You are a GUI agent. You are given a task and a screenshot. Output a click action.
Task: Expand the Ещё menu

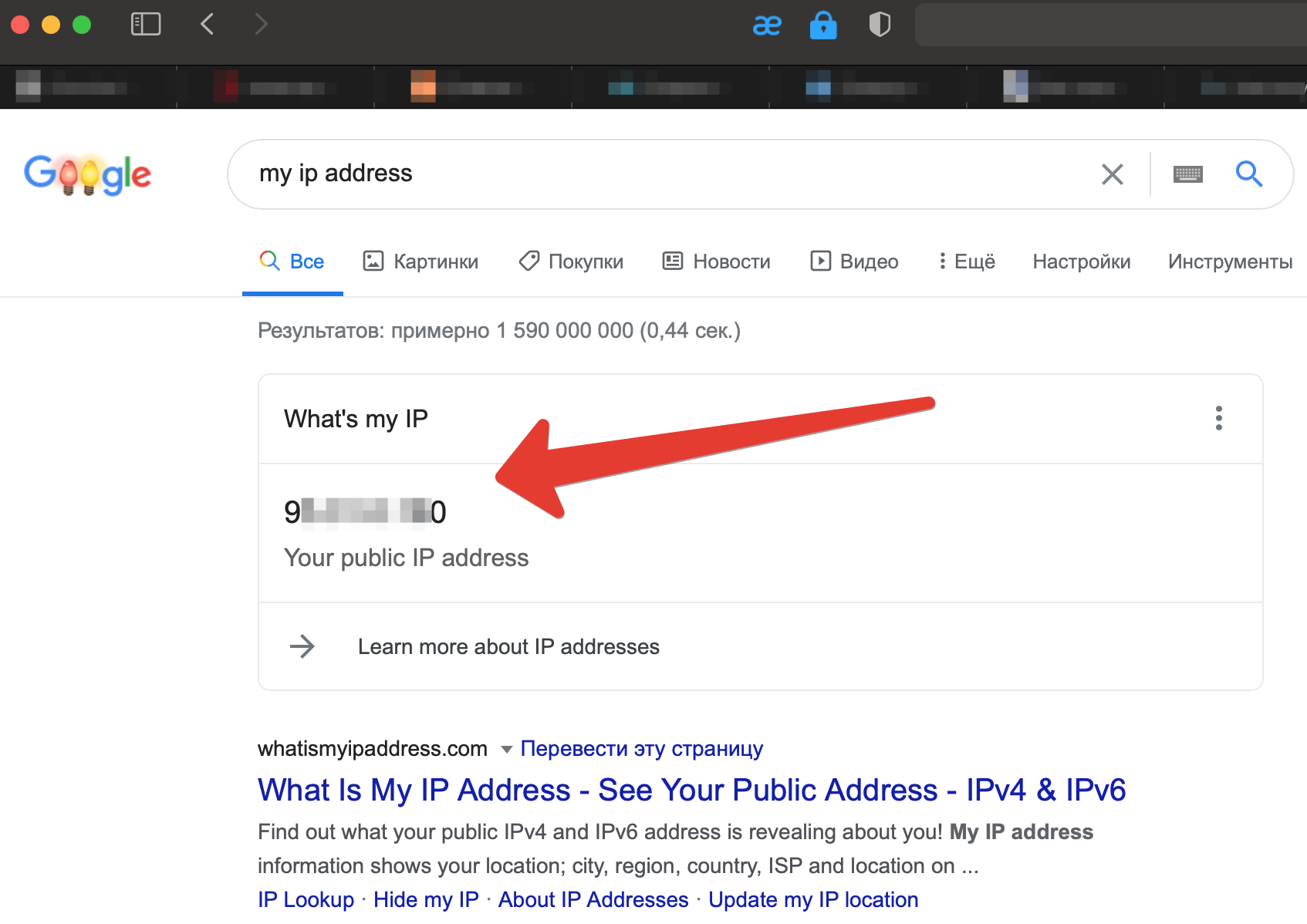click(967, 261)
